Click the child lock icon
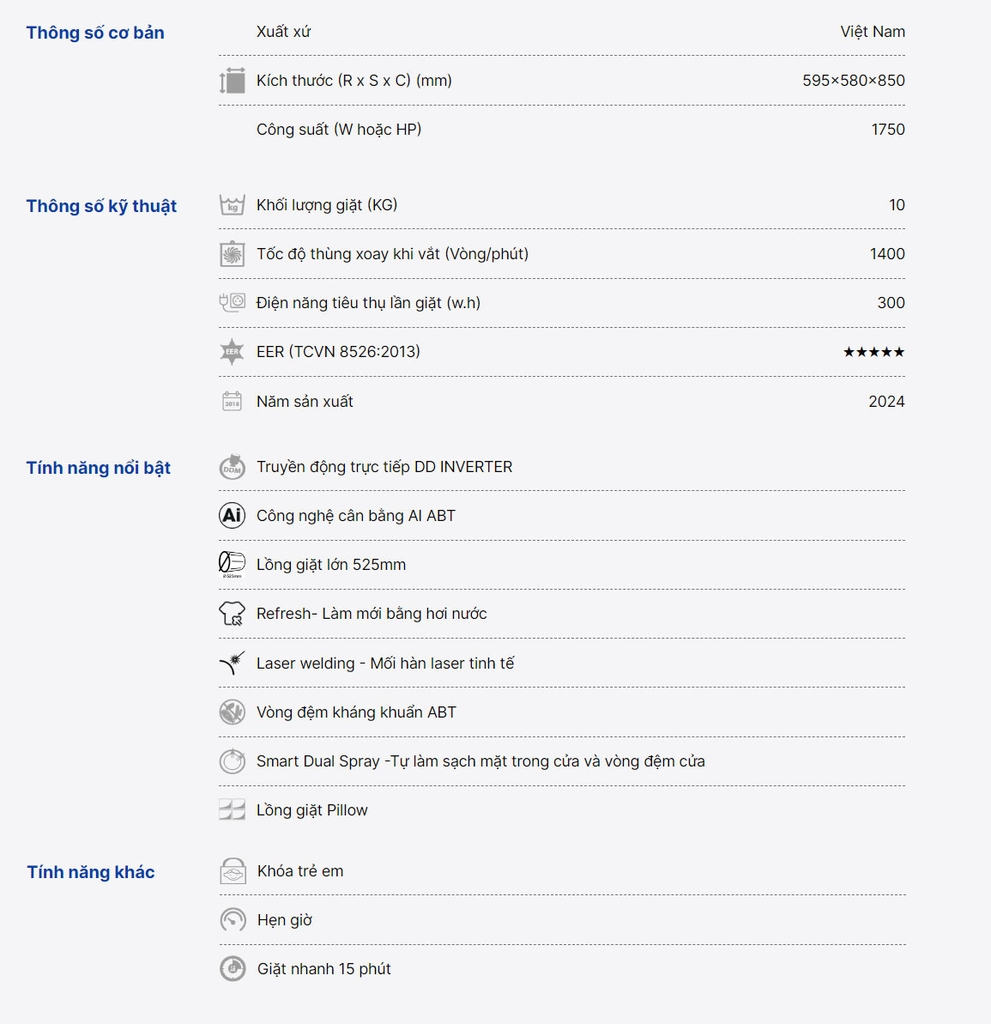 click(233, 871)
